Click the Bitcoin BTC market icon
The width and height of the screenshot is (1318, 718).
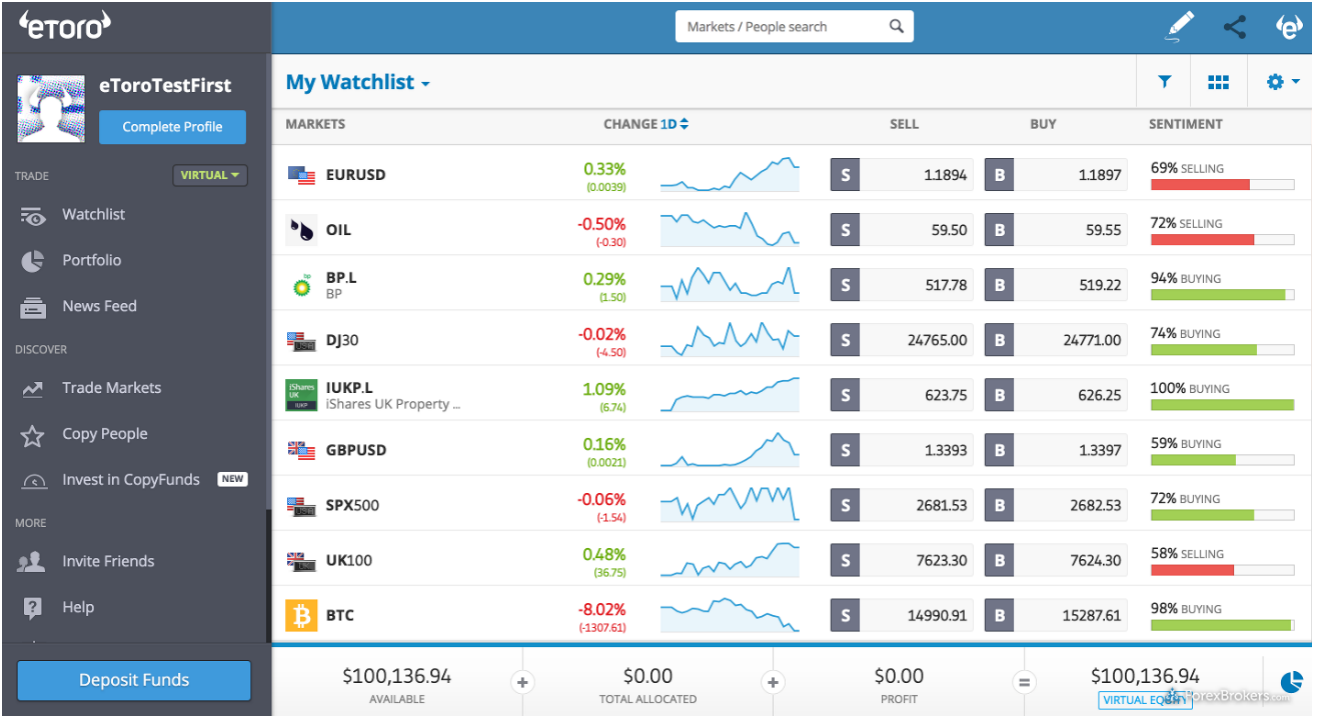[x=301, y=614]
